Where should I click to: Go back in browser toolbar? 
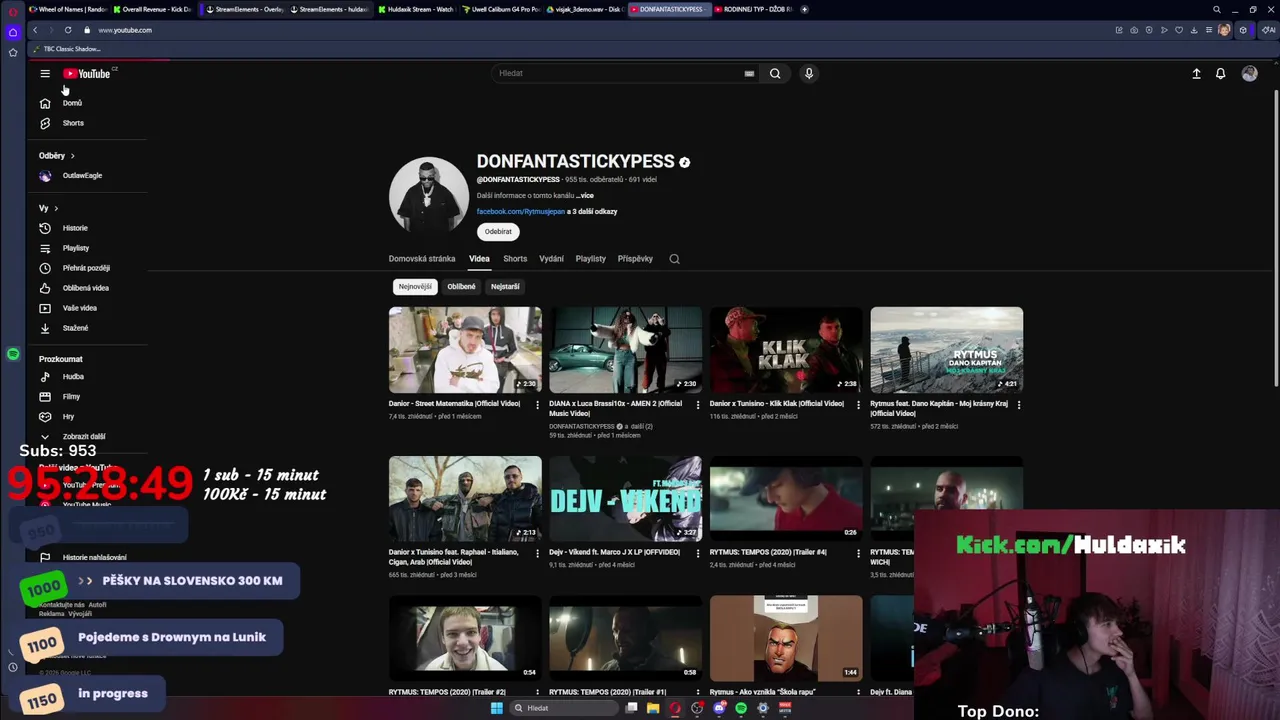coord(35,30)
